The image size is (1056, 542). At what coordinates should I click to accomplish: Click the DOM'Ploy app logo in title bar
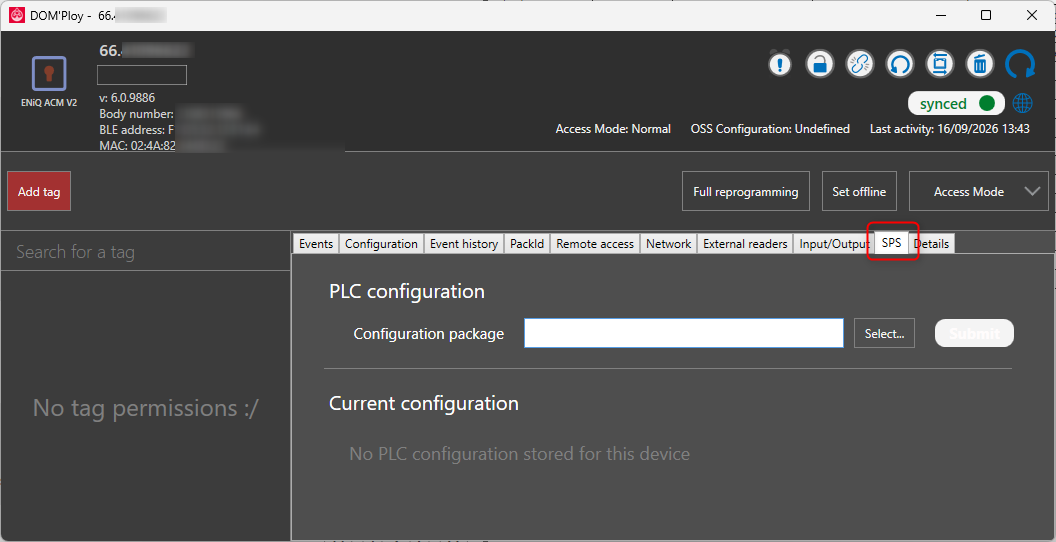(17, 15)
